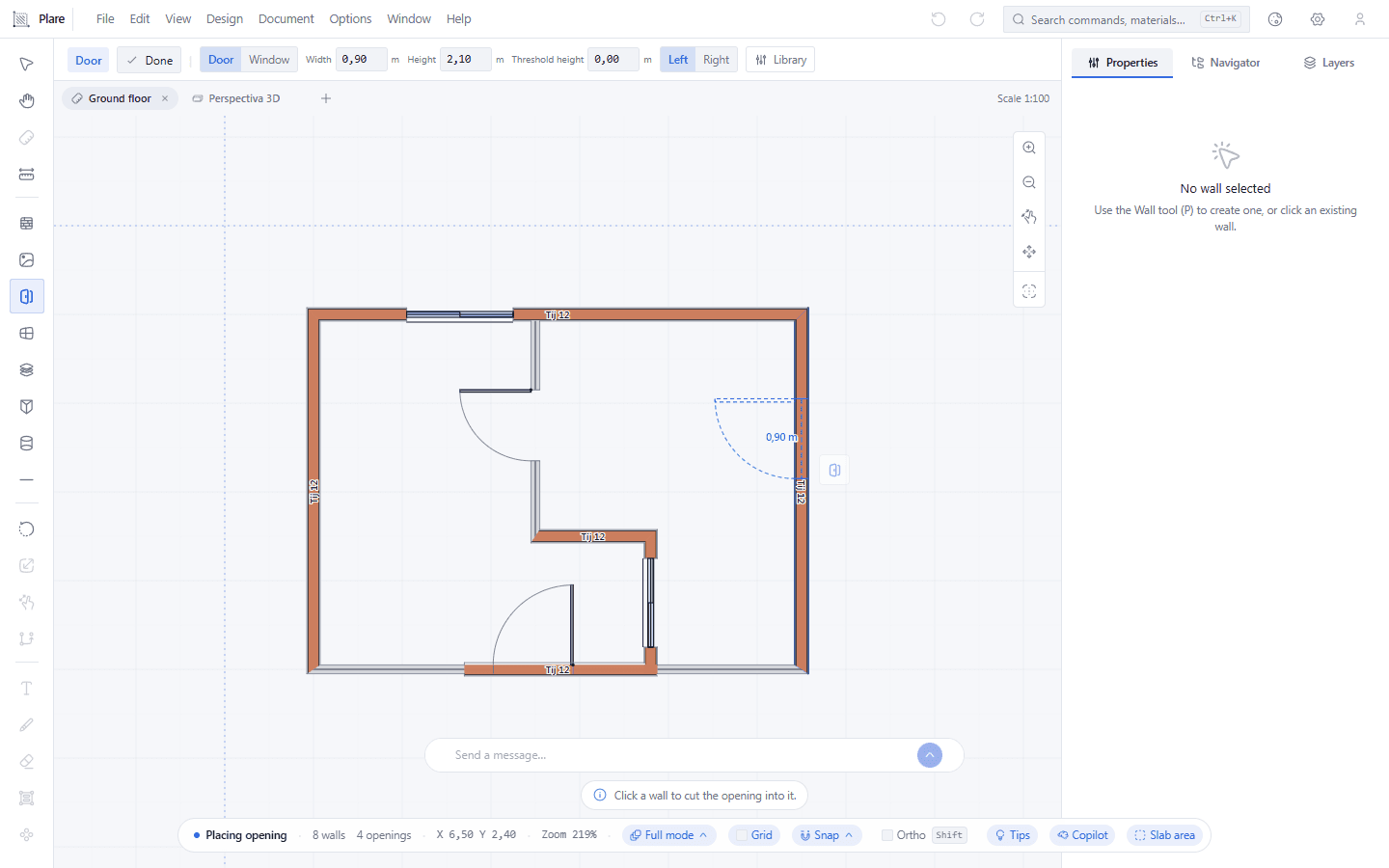This screenshot has height=868, width=1389.
Task: Open the File menu
Action: click(105, 19)
